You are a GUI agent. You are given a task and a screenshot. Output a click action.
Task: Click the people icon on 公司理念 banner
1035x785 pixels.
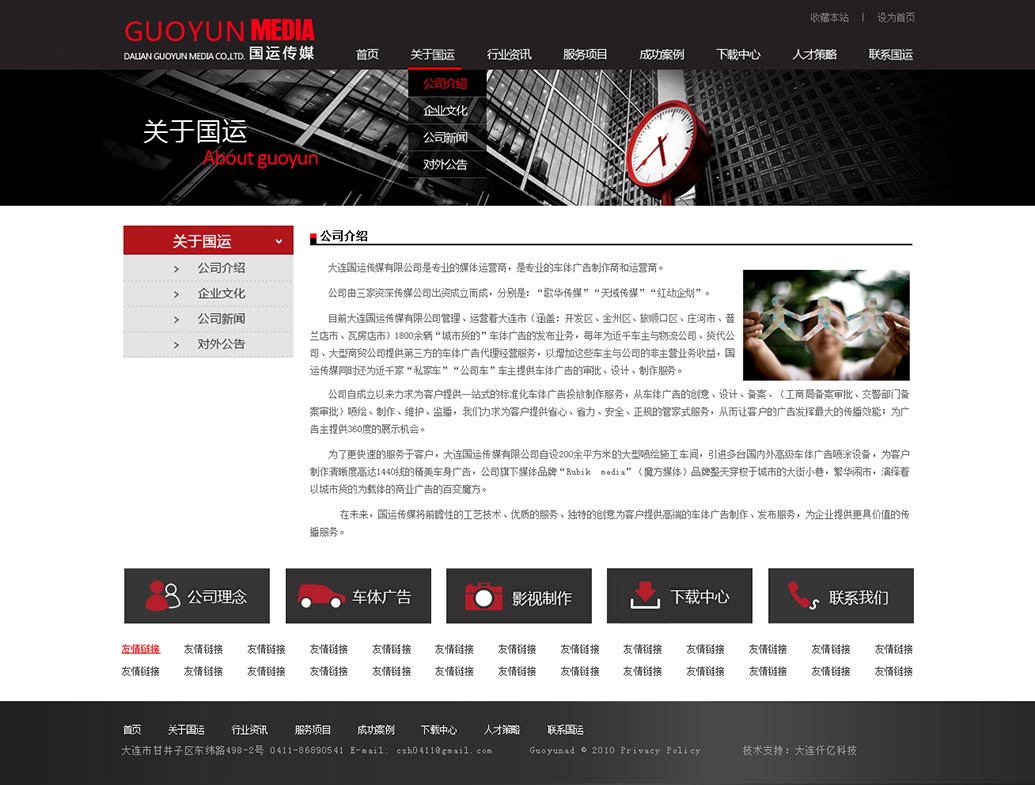pos(162,596)
